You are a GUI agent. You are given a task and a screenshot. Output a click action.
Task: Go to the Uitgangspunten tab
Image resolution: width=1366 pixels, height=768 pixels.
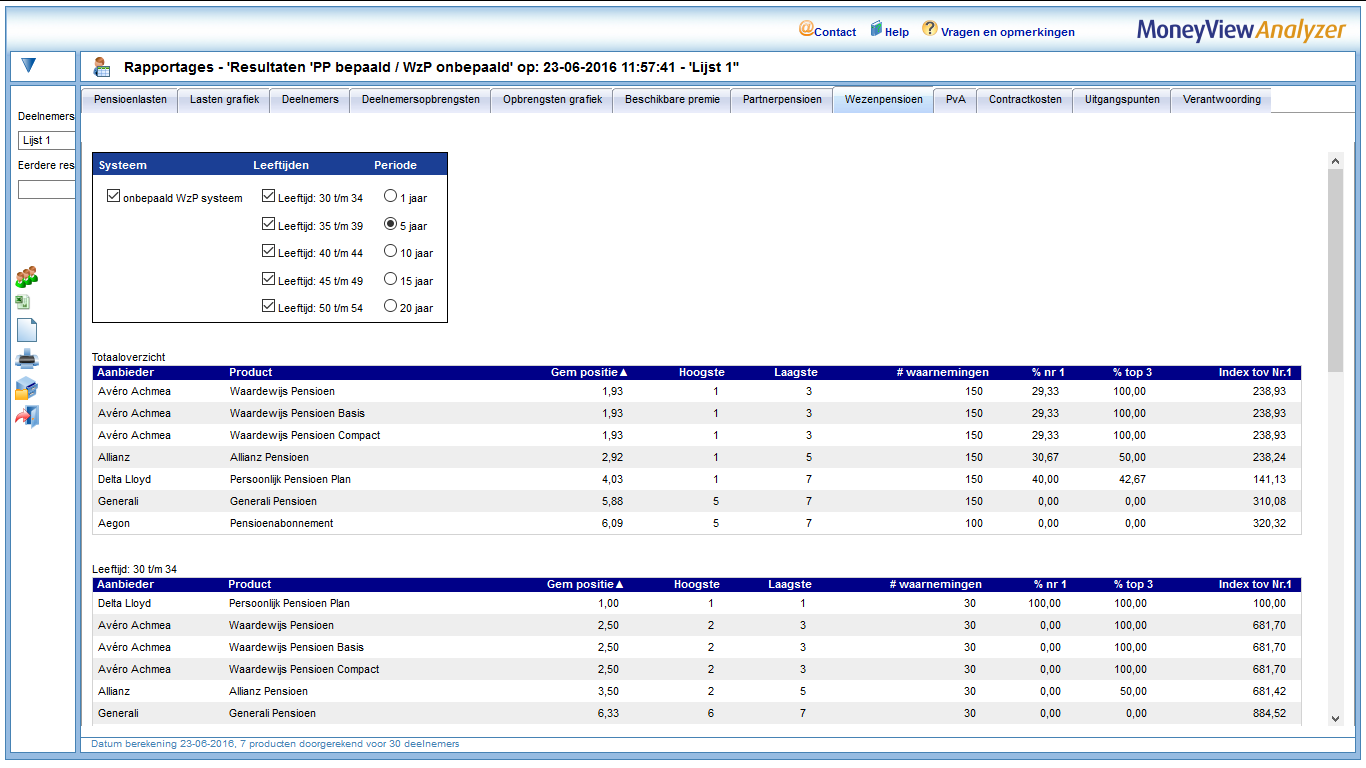click(x=1122, y=100)
